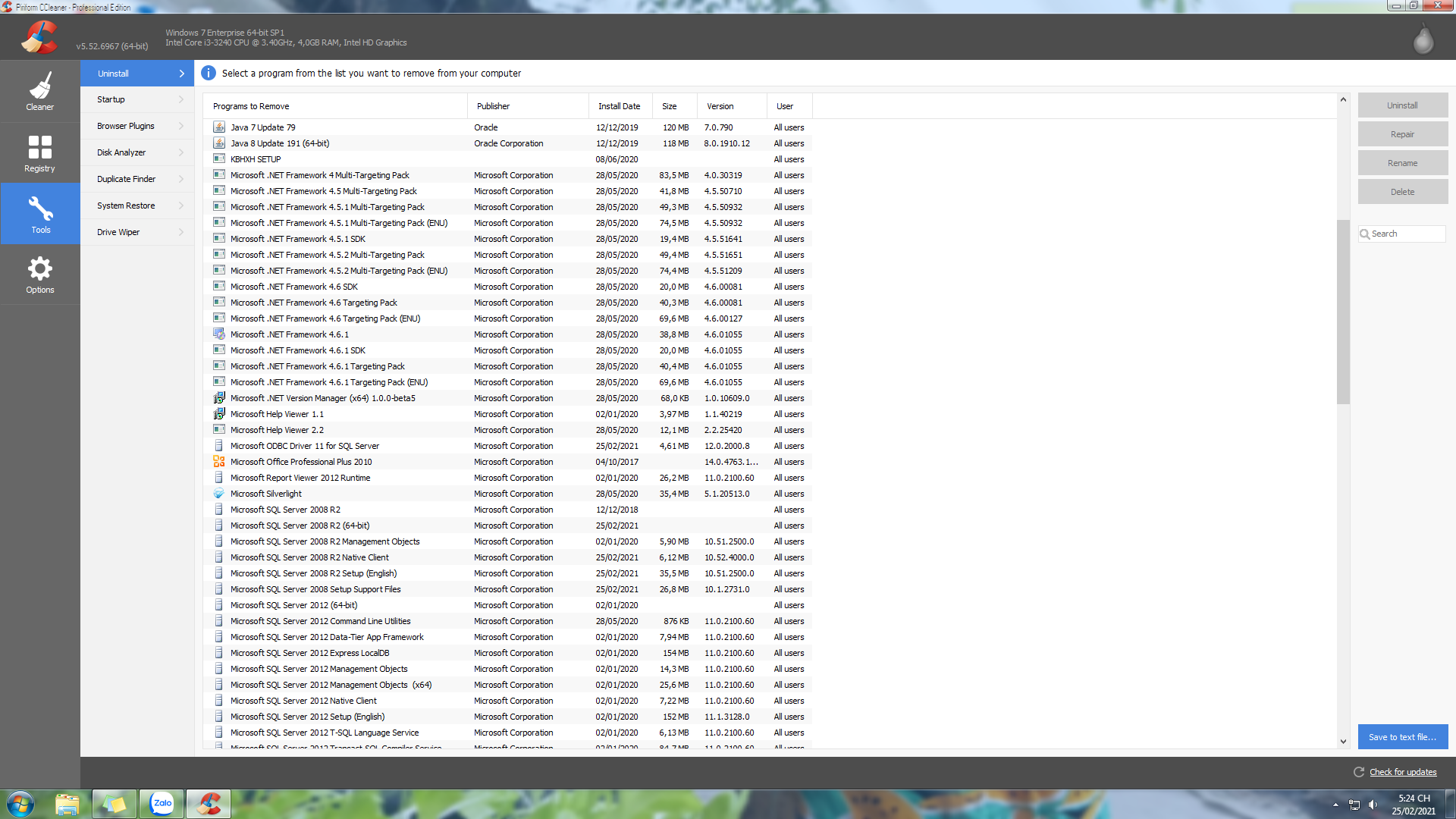
Task: Click the list scroll down arrow
Action: point(1343,742)
